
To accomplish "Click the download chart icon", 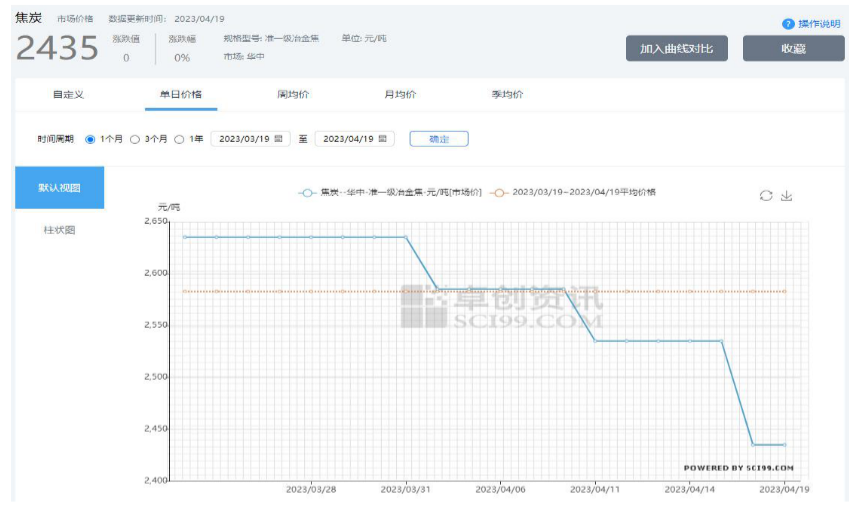I will coord(787,196).
